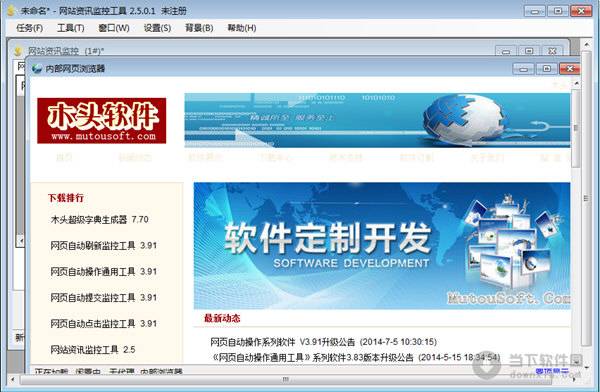Click the 下载排行 heading

click(x=66, y=198)
